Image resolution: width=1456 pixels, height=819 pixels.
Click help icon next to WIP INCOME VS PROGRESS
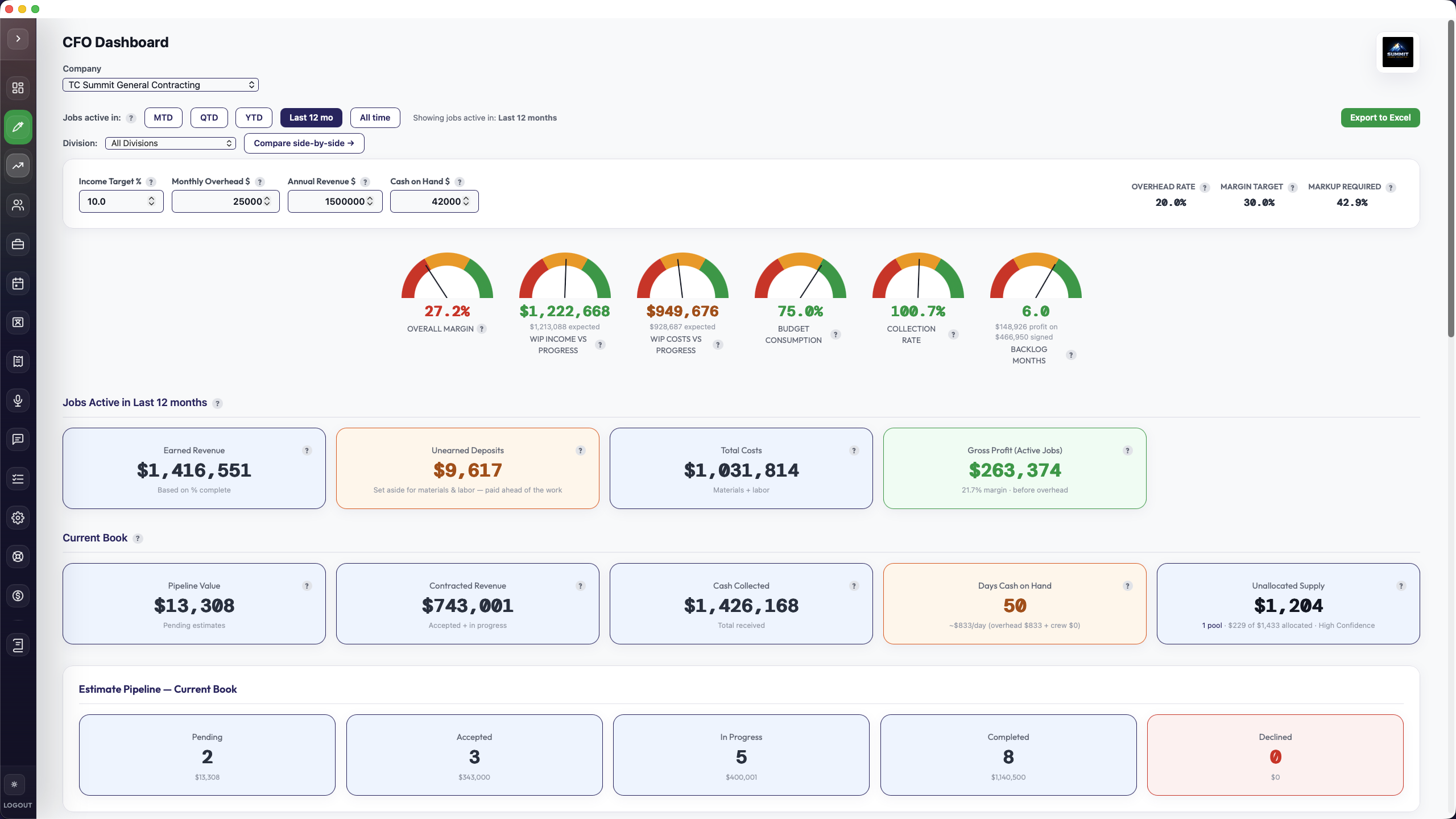coord(600,345)
